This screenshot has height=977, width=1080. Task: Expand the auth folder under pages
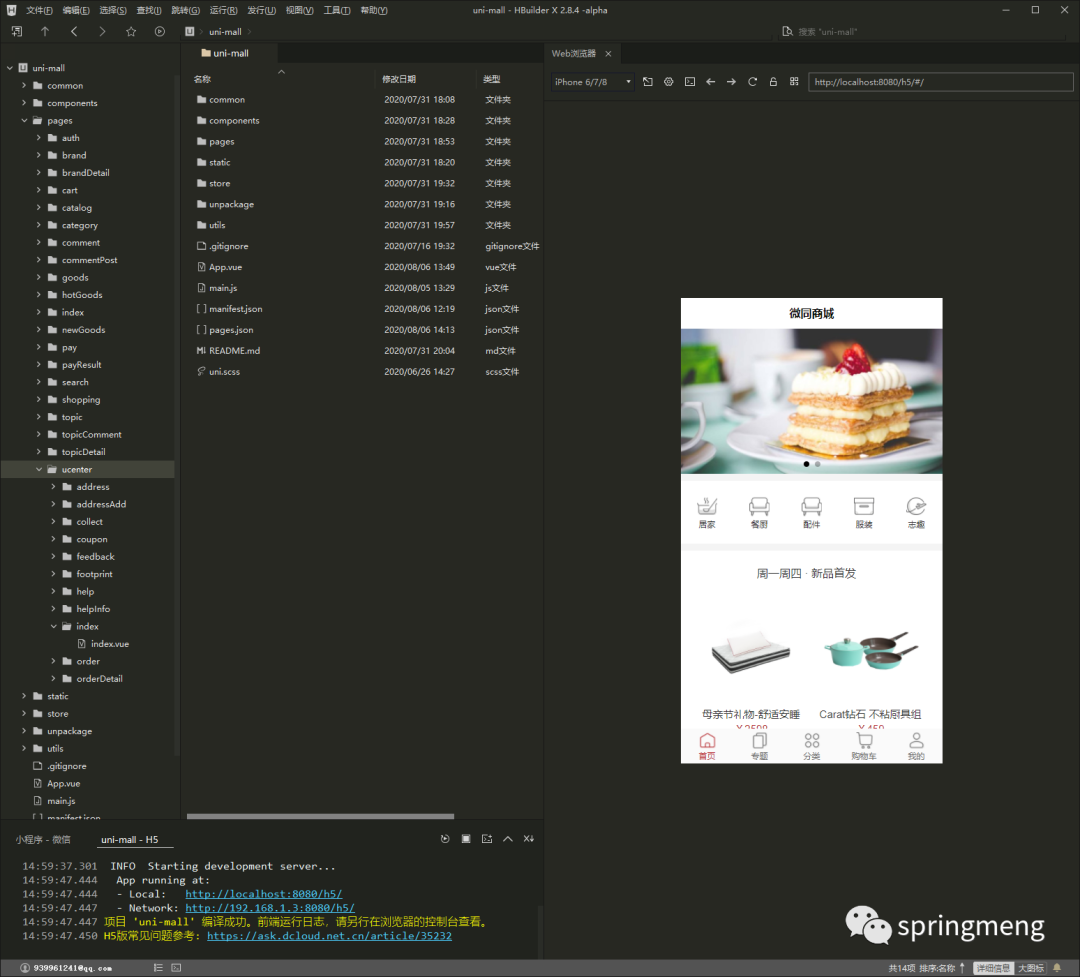click(x=39, y=138)
